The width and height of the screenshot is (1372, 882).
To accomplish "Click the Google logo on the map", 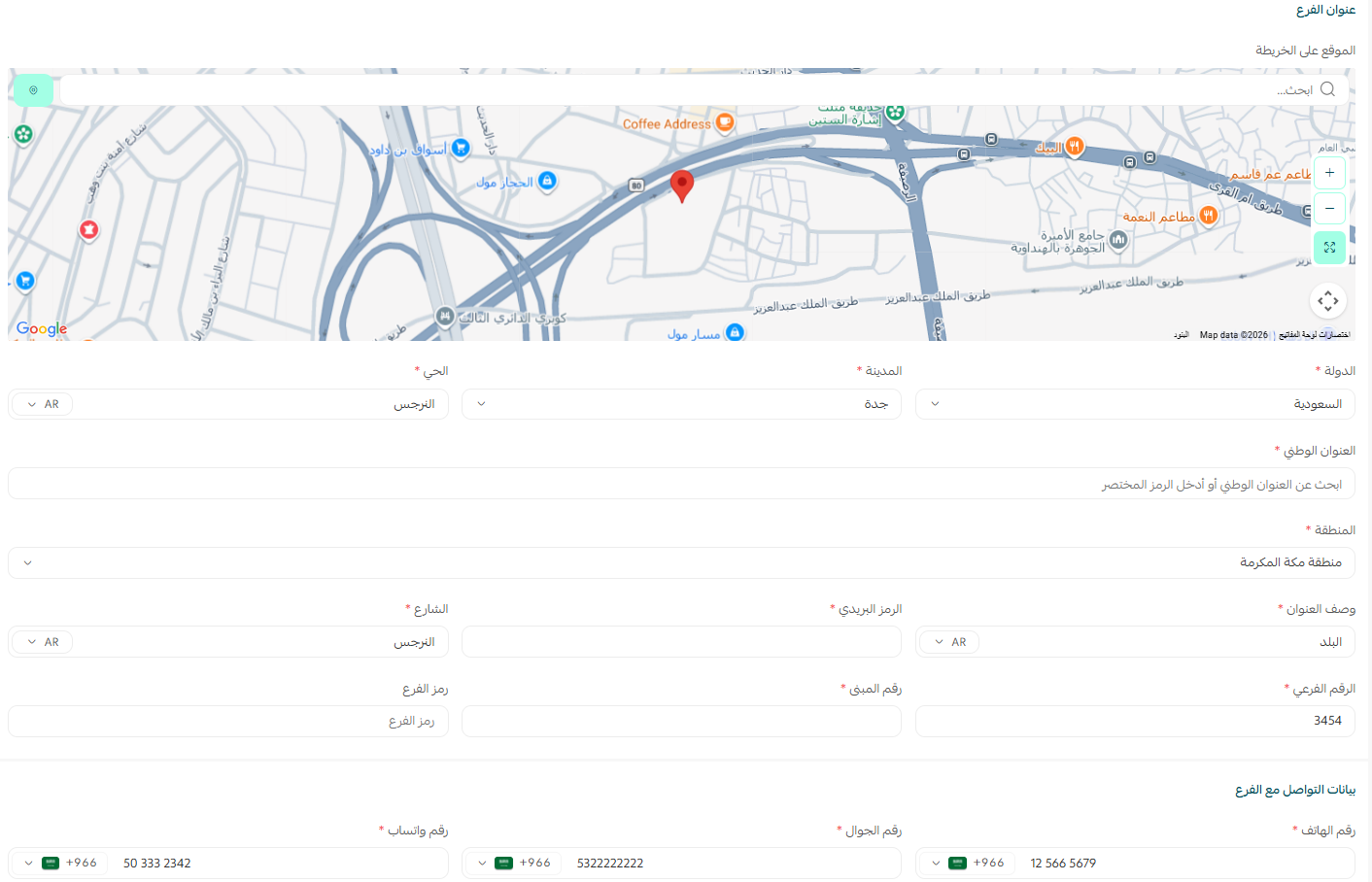I will pyautogui.click(x=41, y=329).
